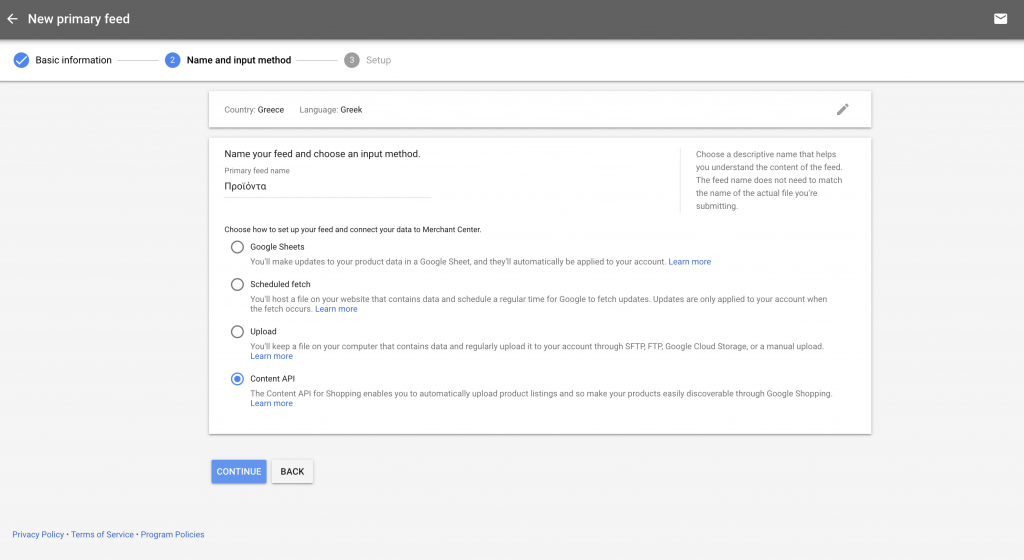Click the Content API option label
Image resolution: width=1024 pixels, height=560 pixels.
(x=272, y=379)
